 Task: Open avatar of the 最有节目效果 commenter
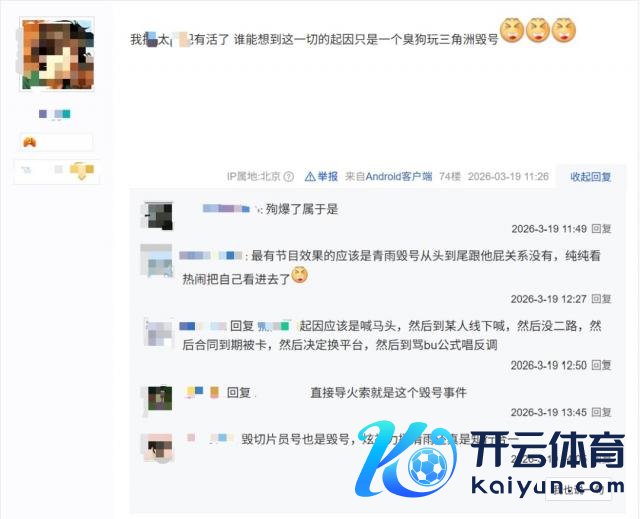(x=156, y=260)
